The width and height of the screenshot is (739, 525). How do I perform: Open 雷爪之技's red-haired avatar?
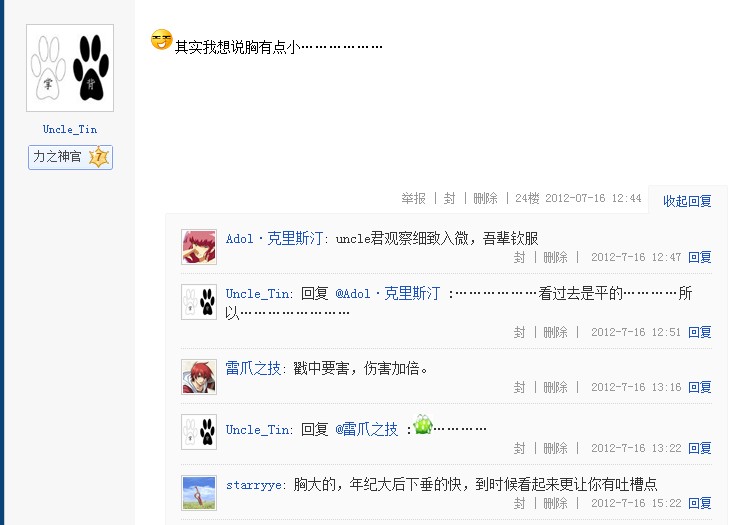point(199,377)
